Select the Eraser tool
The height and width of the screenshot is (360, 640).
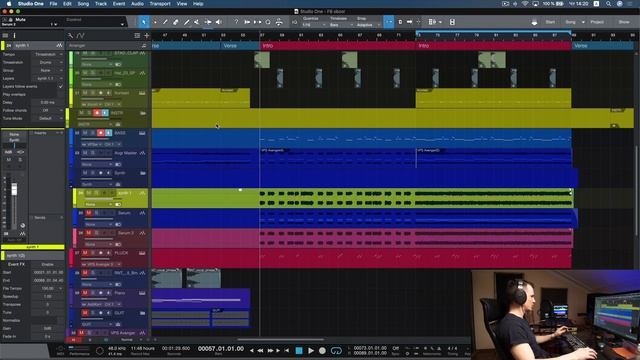(x=176, y=22)
